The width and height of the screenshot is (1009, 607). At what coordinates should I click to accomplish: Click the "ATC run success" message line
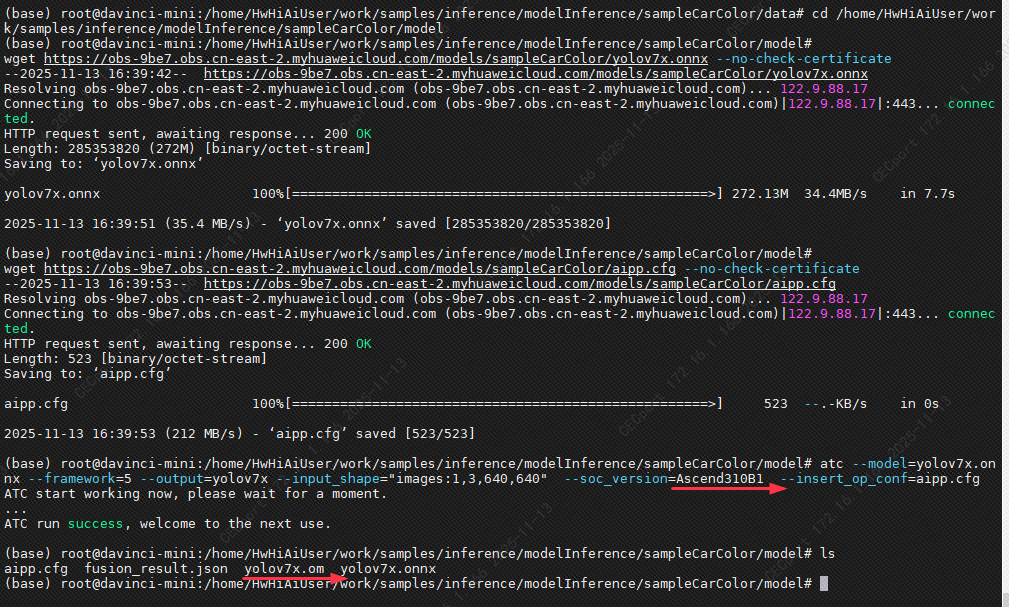[x=167, y=523]
